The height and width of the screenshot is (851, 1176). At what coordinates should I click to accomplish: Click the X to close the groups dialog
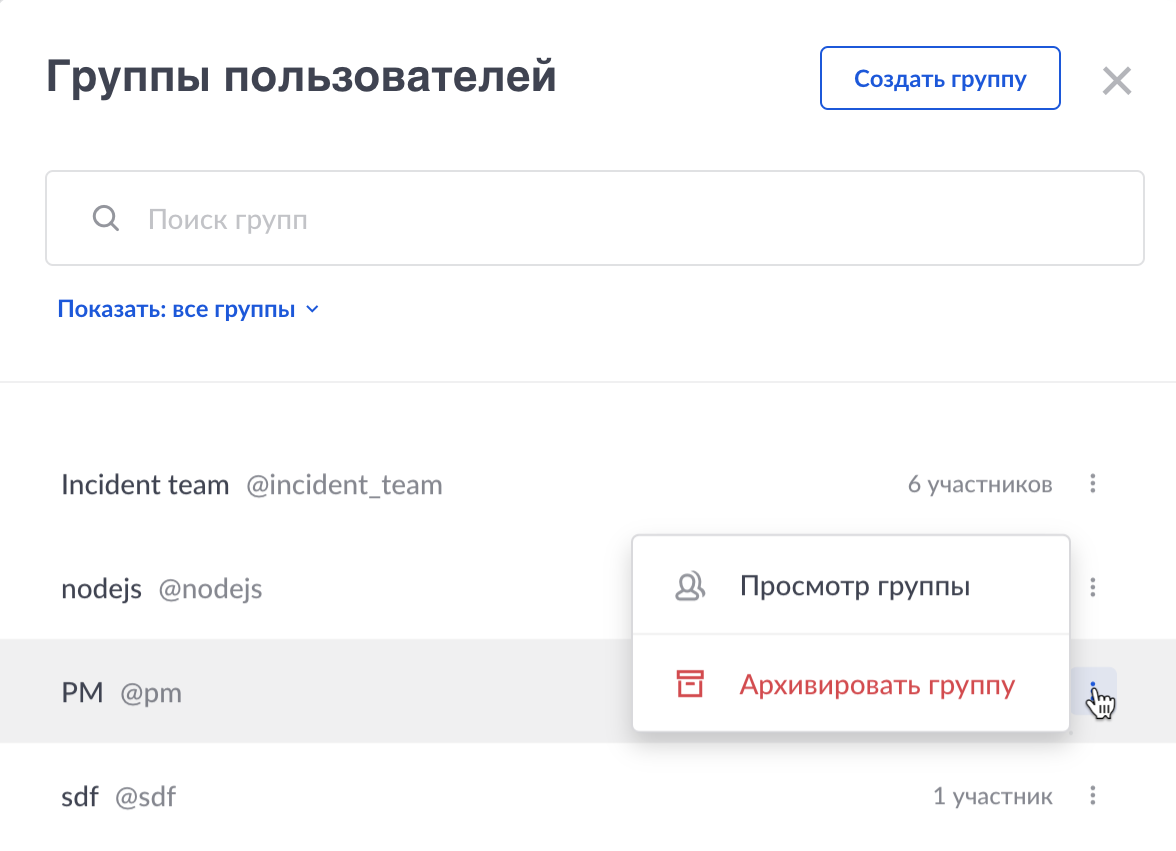[x=1116, y=81]
